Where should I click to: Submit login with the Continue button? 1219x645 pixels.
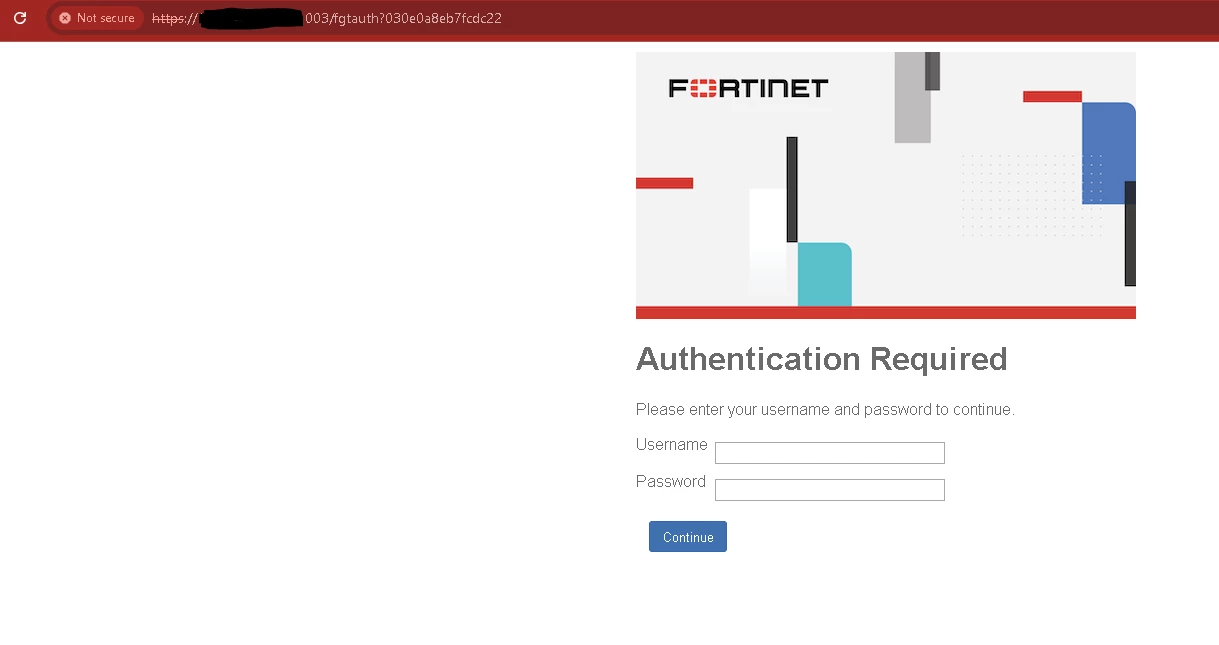click(688, 537)
